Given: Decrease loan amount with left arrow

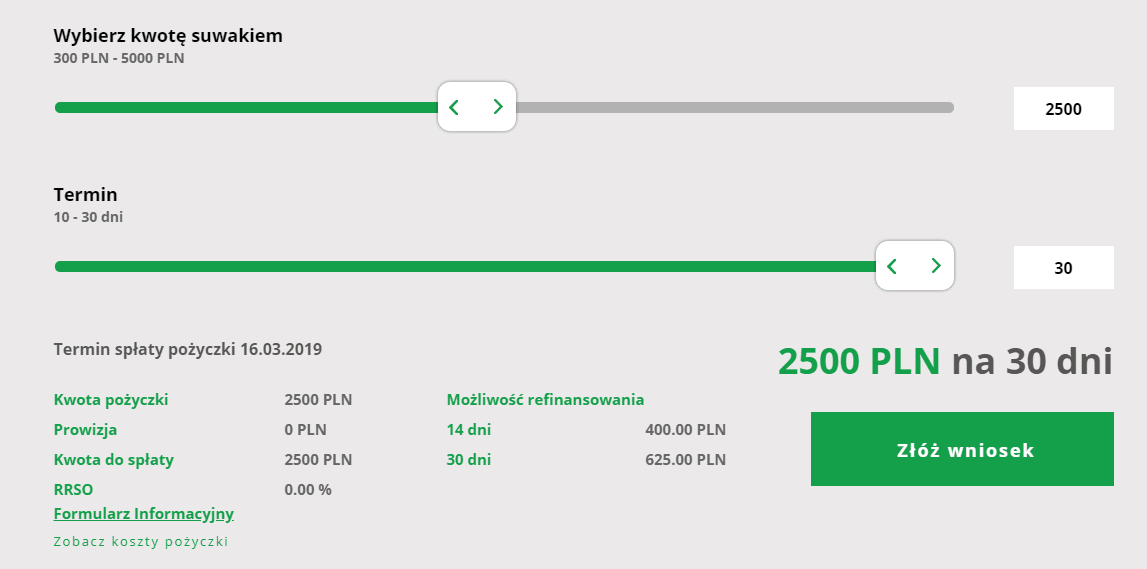Looking at the screenshot, I should tap(454, 108).
